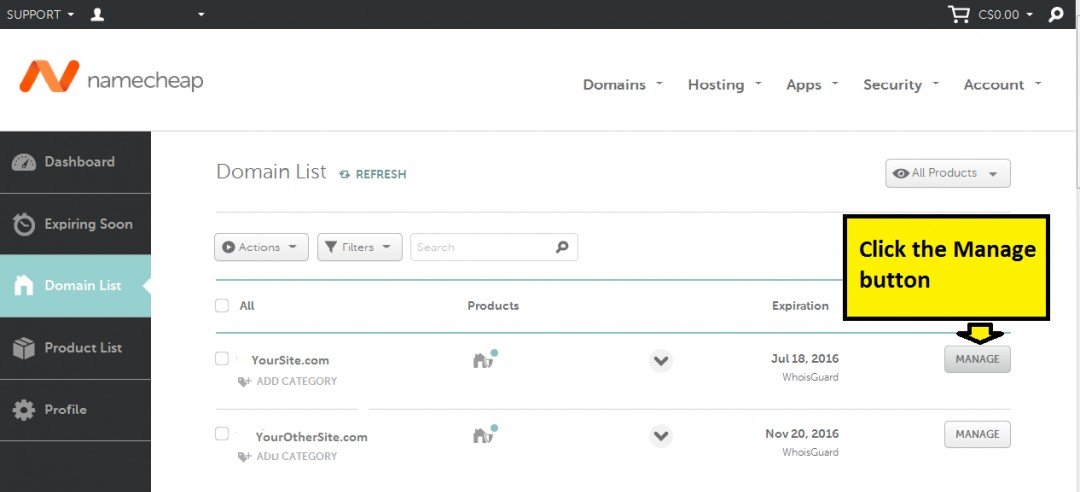Open the Filters dropdown

[360, 247]
